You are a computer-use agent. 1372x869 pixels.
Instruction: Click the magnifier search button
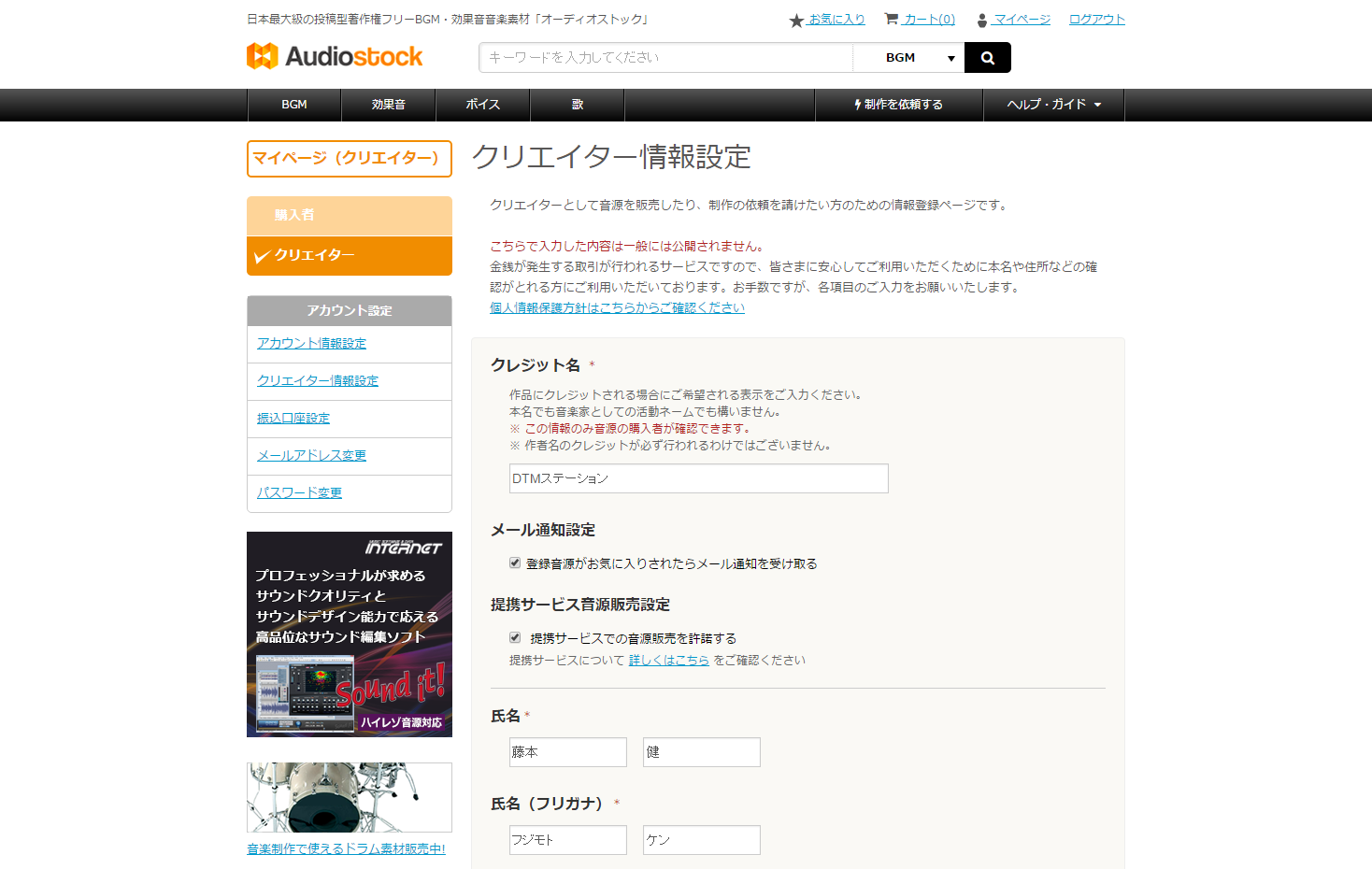[988, 58]
